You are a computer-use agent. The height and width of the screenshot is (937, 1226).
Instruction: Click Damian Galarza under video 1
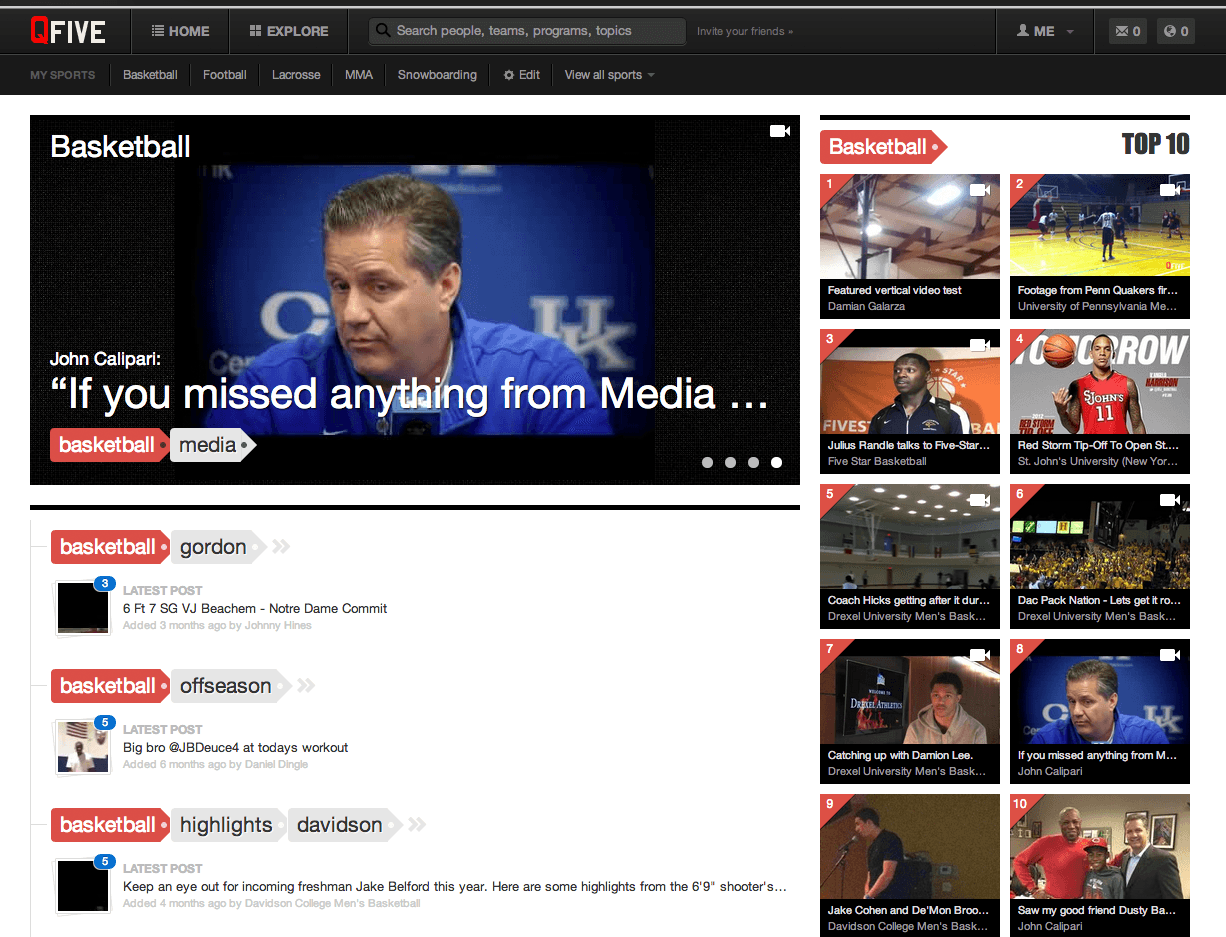pyautogui.click(x=866, y=306)
